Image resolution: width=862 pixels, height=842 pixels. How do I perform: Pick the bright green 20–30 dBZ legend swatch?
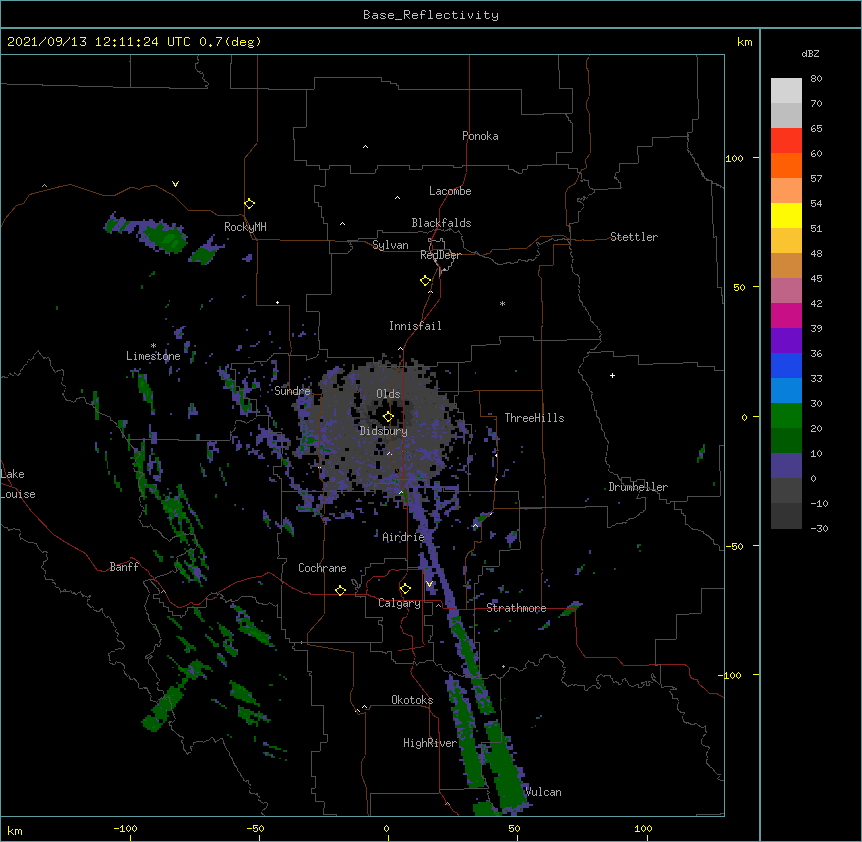click(786, 416)
